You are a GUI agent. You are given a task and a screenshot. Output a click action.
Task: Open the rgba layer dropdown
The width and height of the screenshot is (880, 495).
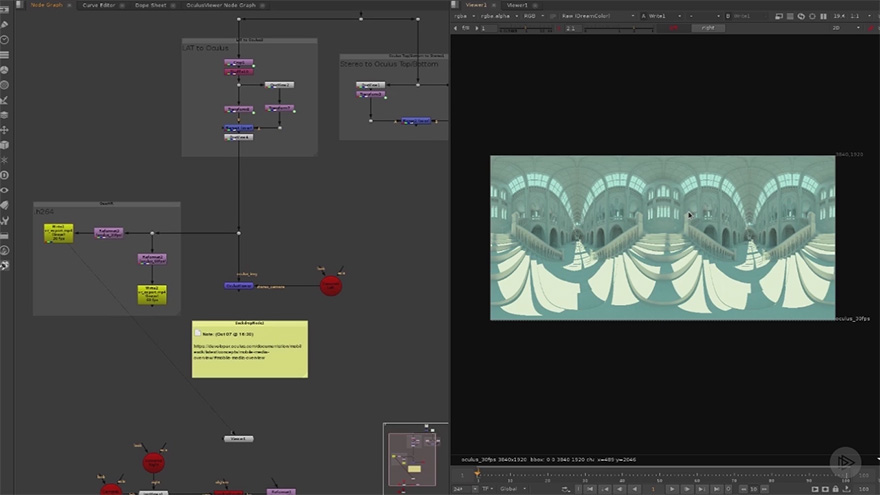click(464, 16)
